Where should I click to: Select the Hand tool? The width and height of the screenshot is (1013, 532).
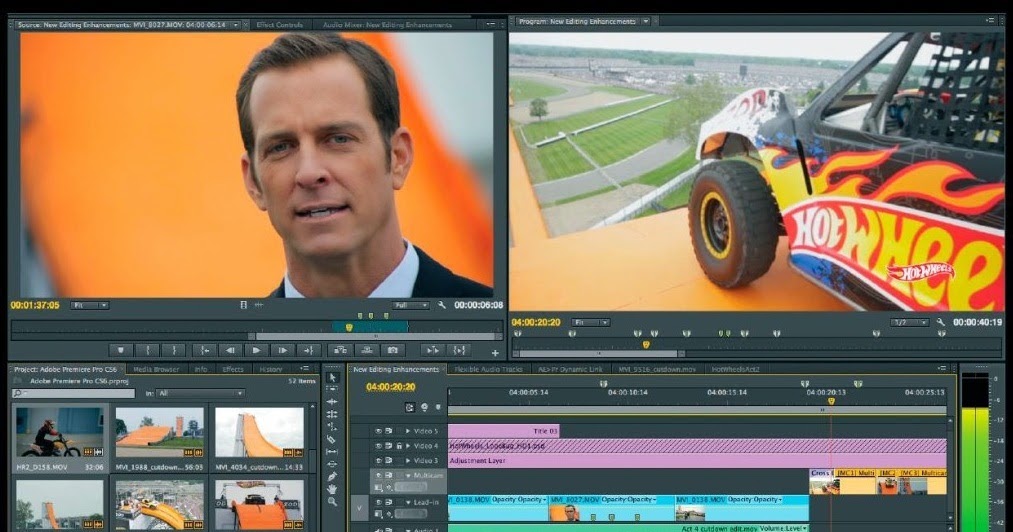332,489
